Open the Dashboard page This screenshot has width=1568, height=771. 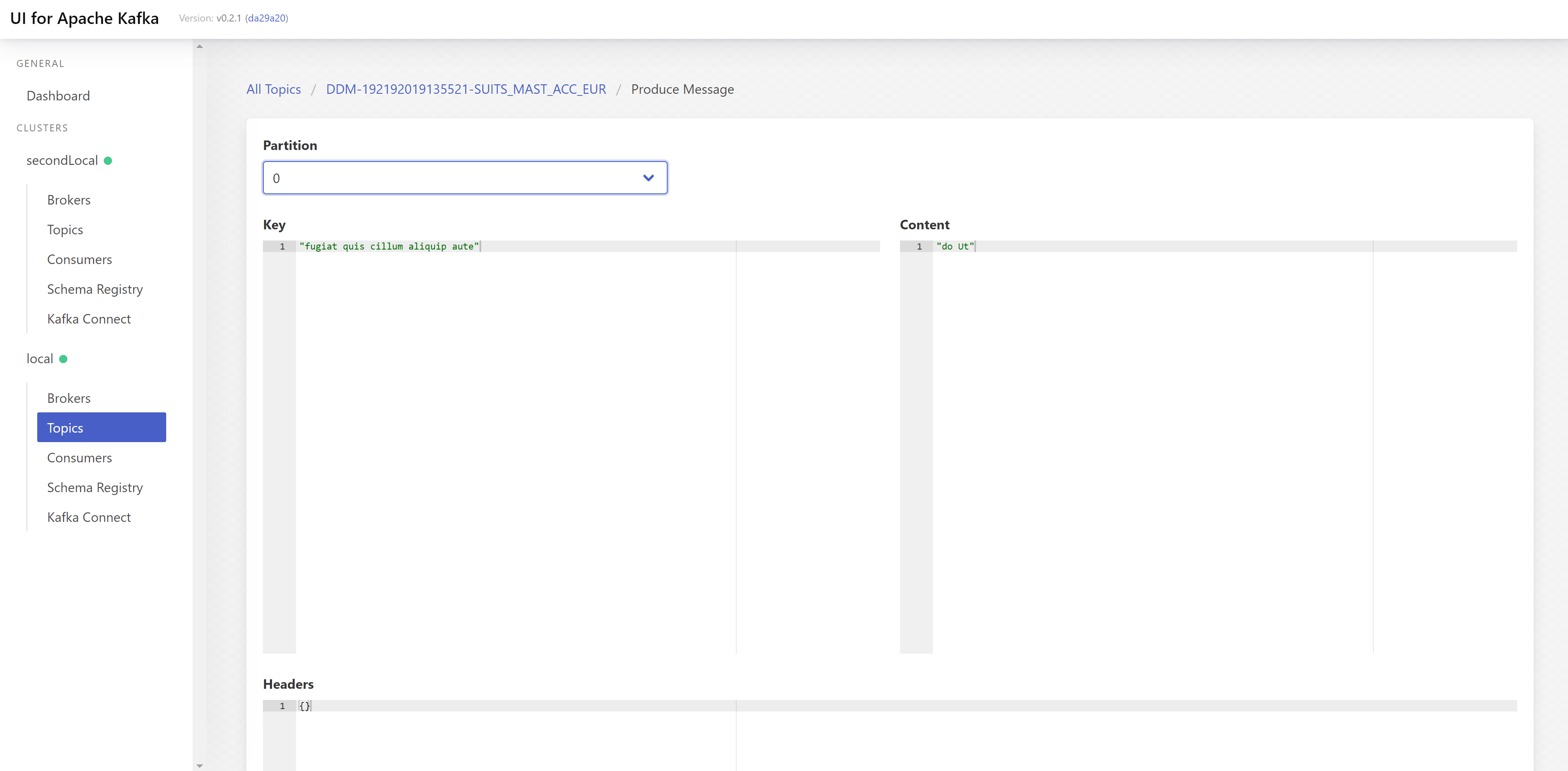pyautogui.click(x=58, y=95)
